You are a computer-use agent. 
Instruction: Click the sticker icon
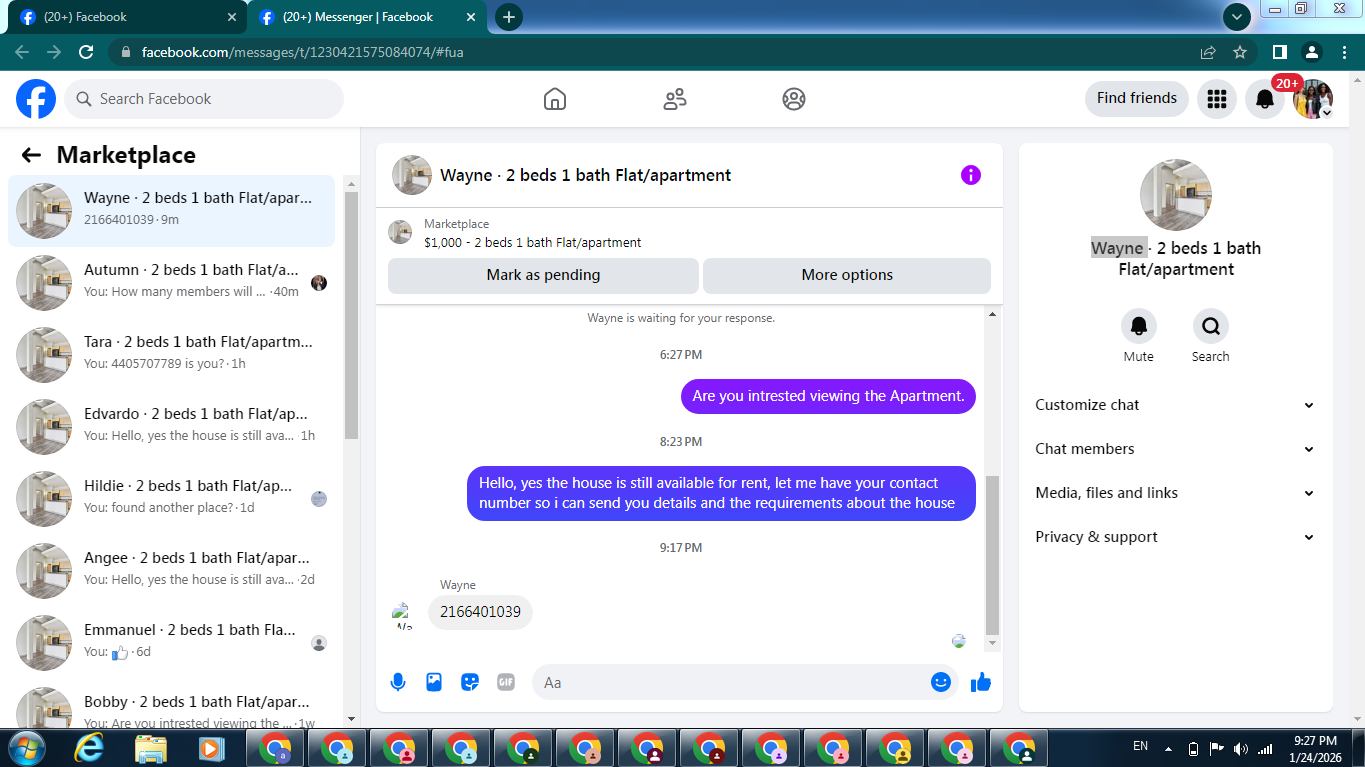tap(470, 682)
